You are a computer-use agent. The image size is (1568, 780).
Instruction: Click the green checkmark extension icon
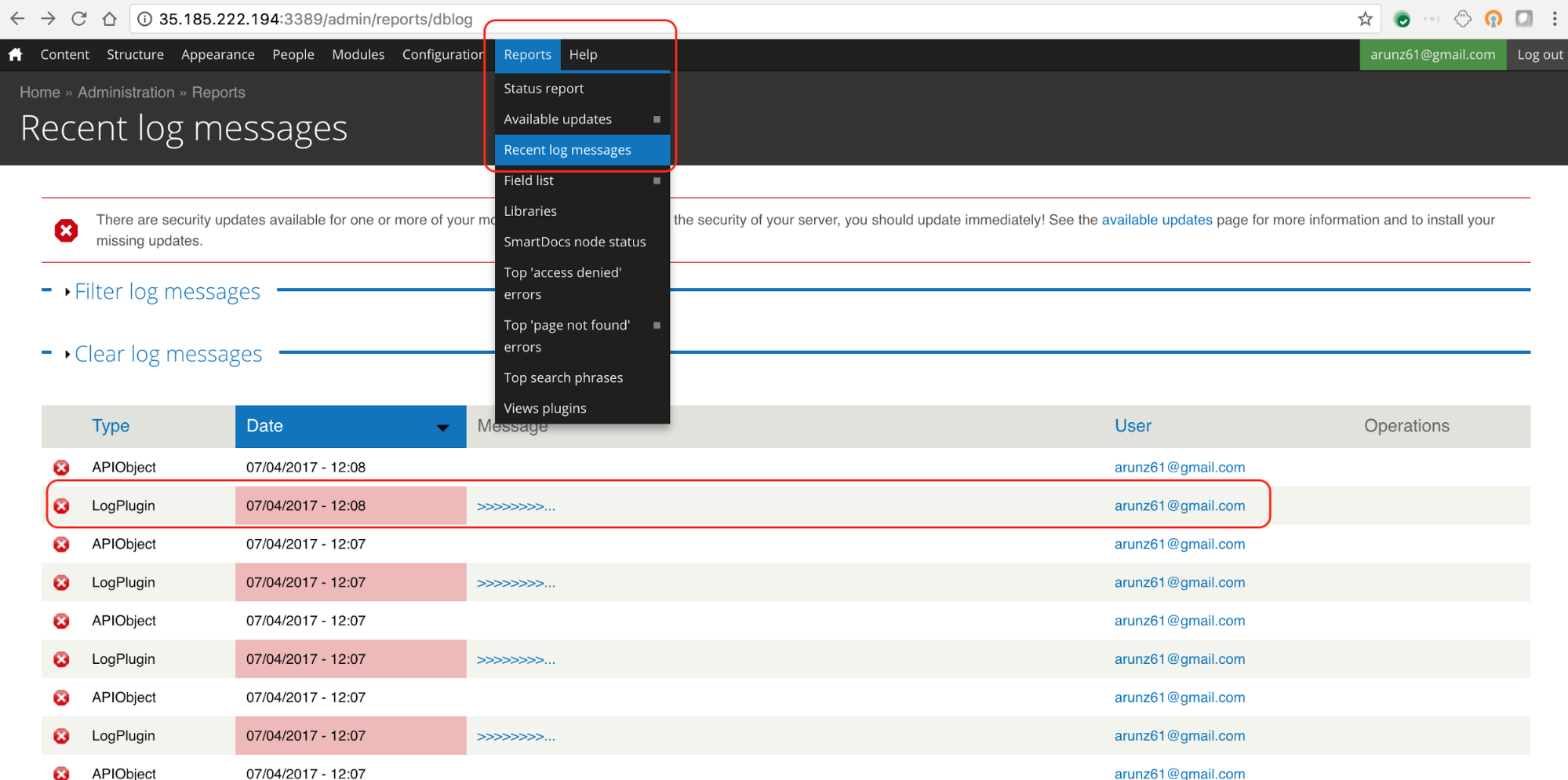coord(1402,20)
